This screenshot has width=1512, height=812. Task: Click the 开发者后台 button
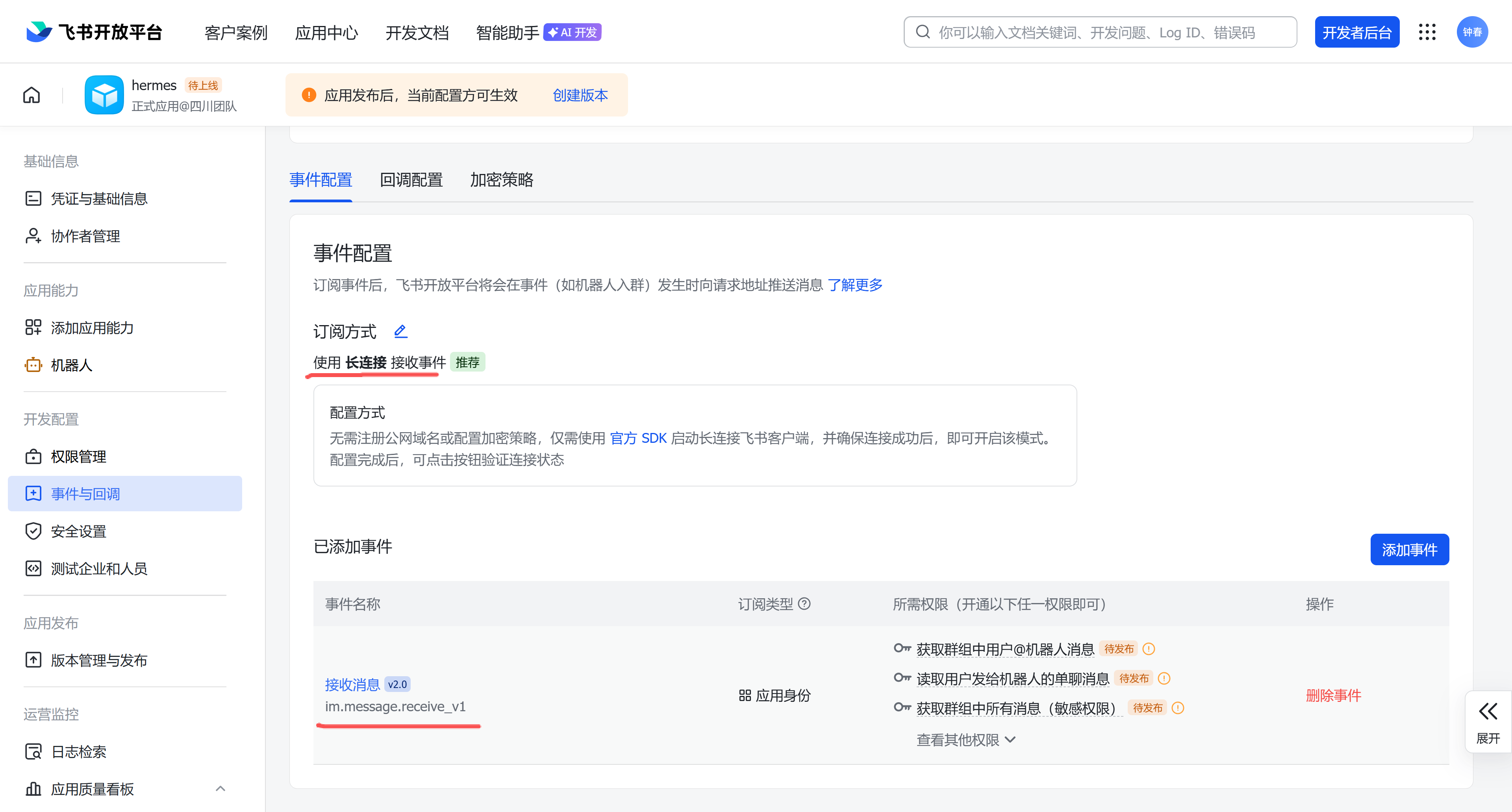[x=1357, y=32]
